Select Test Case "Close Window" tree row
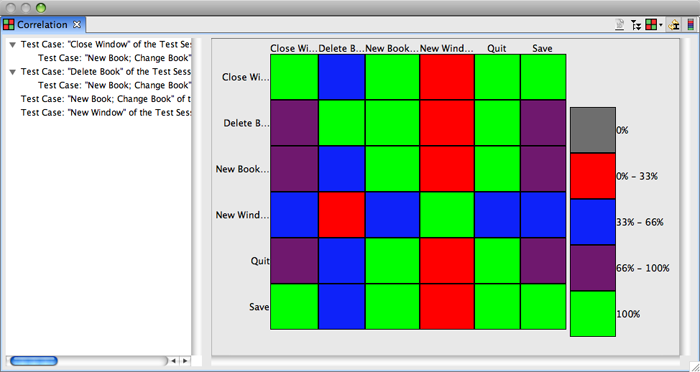Screen dimensions: 700x372 [106, 45]
